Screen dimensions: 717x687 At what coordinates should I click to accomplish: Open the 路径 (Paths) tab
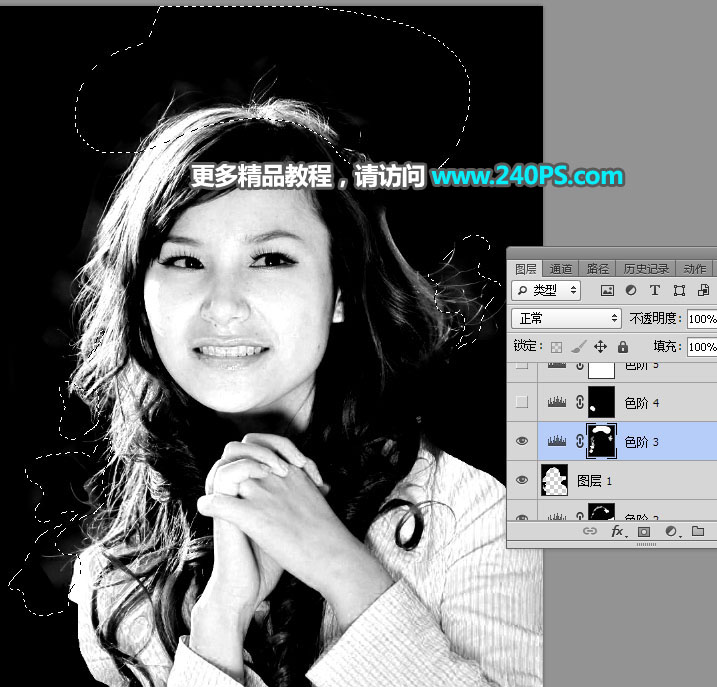pos(597,269)
